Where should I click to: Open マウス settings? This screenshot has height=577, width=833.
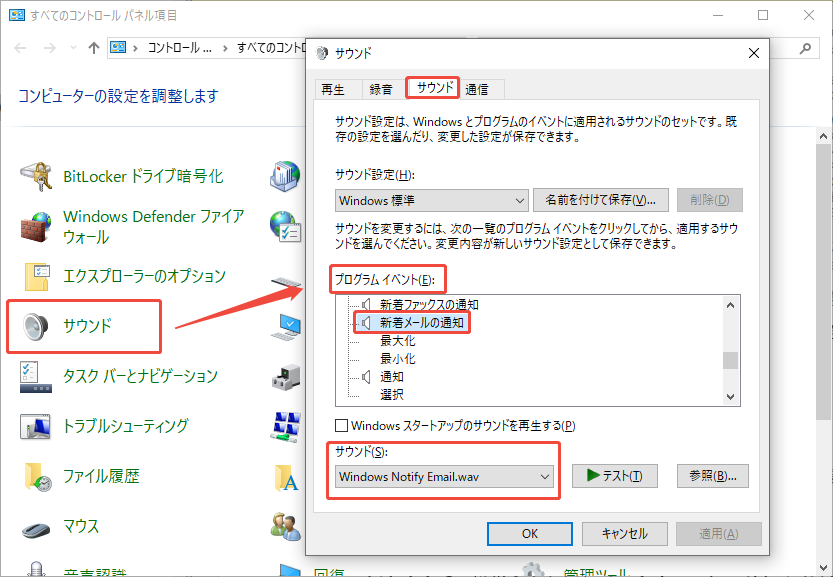(x=83, y=527)
